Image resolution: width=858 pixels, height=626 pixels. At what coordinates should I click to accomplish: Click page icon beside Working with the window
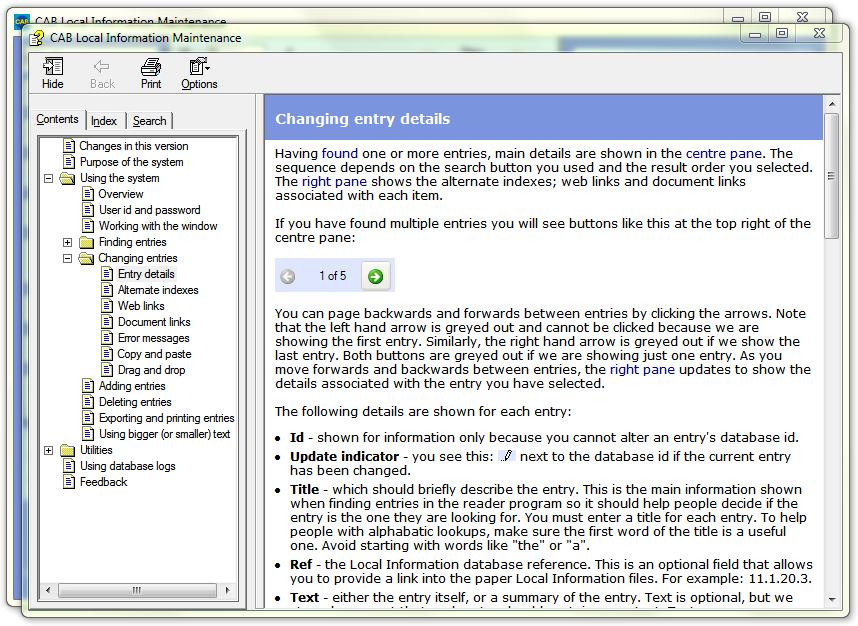pos(88,225)
